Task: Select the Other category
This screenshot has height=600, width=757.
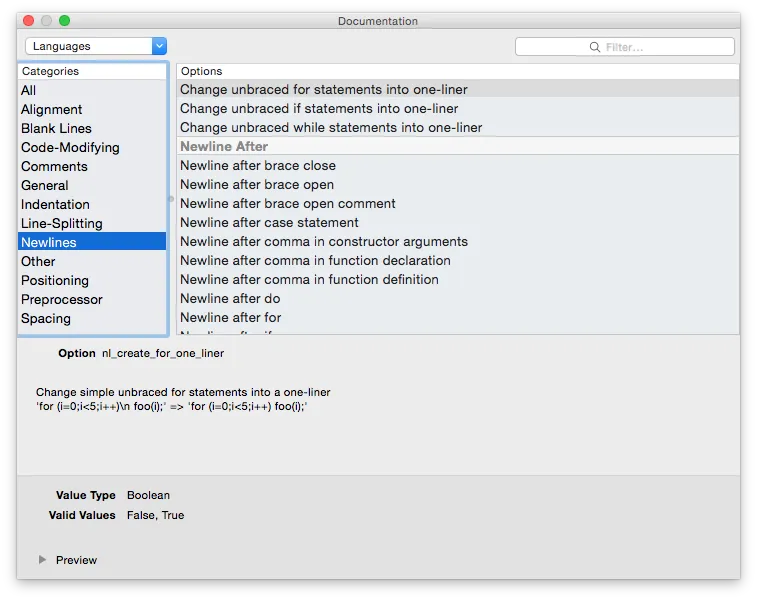Action: pyautogui.click(x=92, y=261)
